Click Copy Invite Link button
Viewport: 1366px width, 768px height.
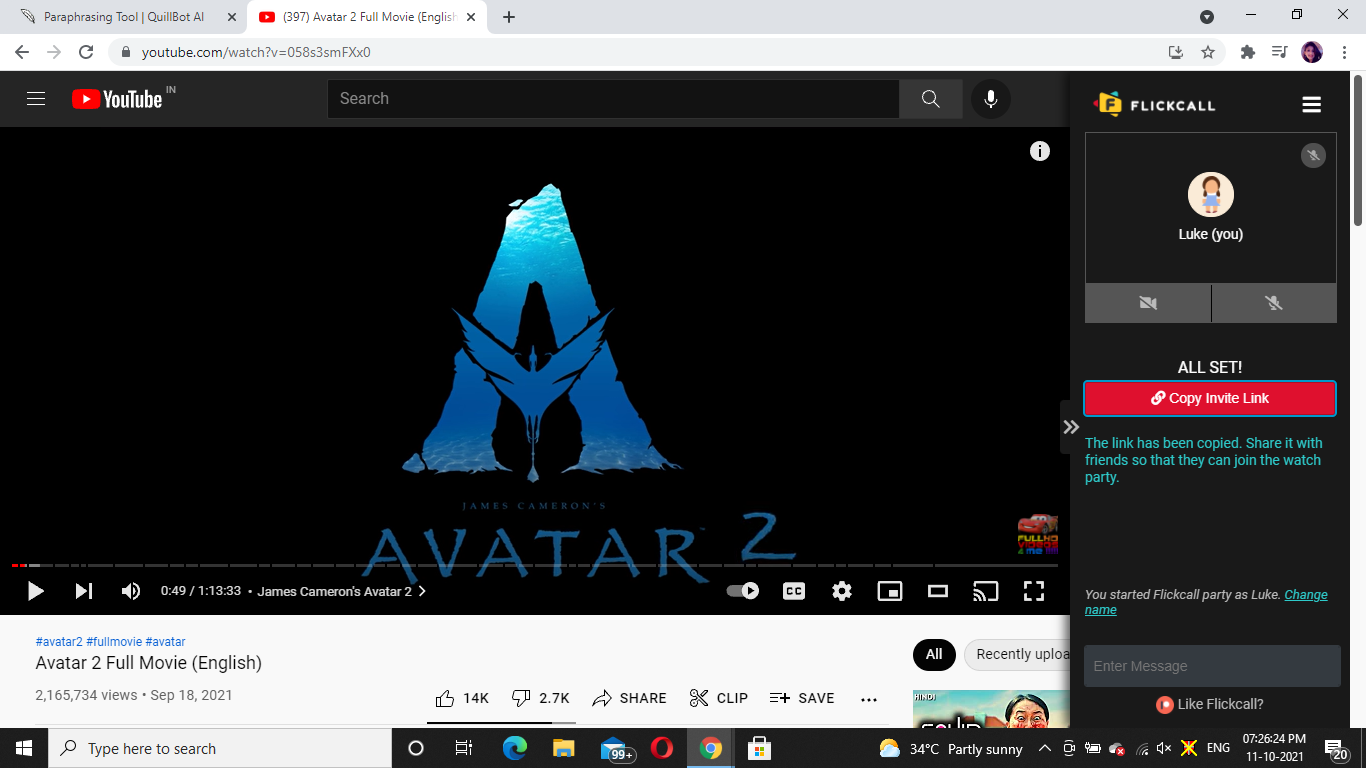[1210, 398]
